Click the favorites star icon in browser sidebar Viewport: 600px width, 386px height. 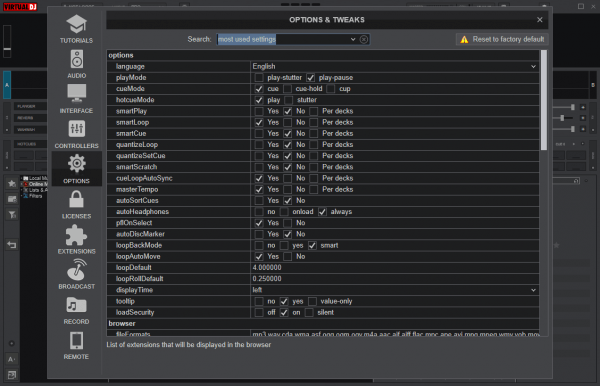(12, 183)
